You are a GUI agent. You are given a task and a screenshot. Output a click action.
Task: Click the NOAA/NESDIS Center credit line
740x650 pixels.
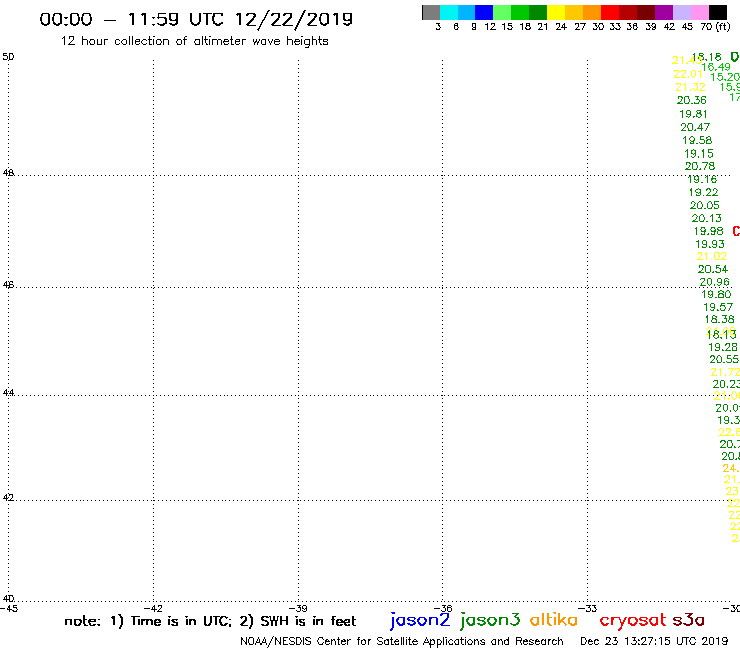[x=402, y=642]
